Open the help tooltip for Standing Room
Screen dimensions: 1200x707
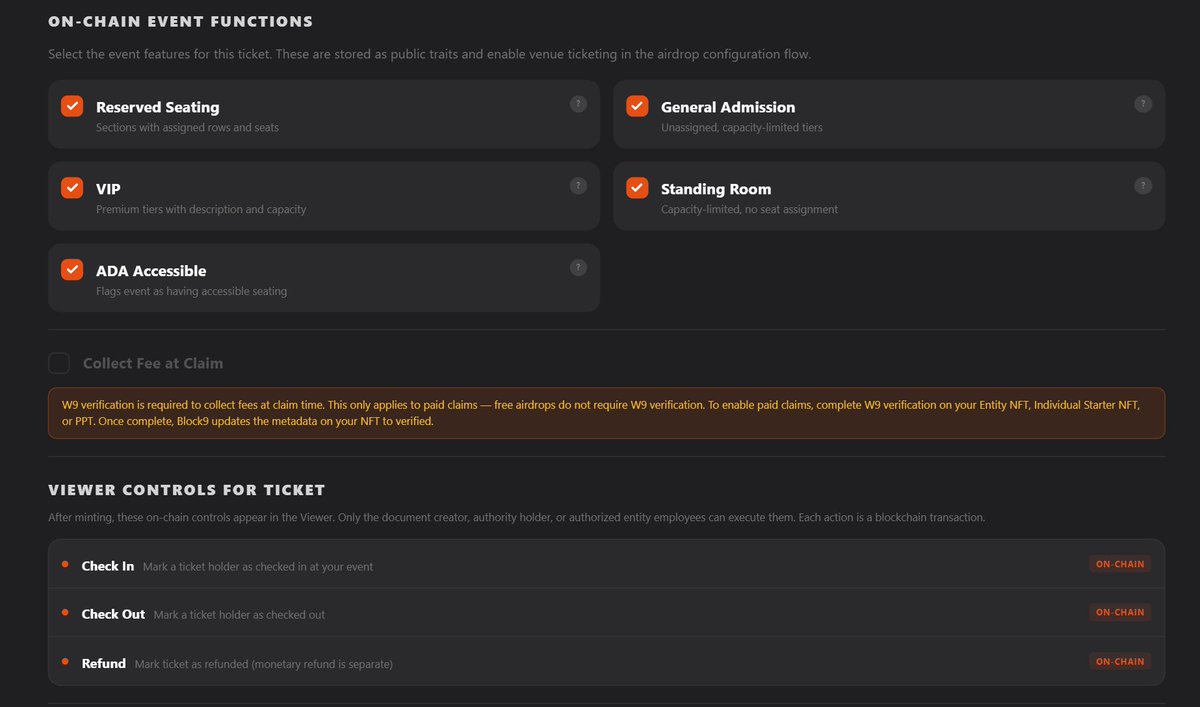(x=1143, y=185)
